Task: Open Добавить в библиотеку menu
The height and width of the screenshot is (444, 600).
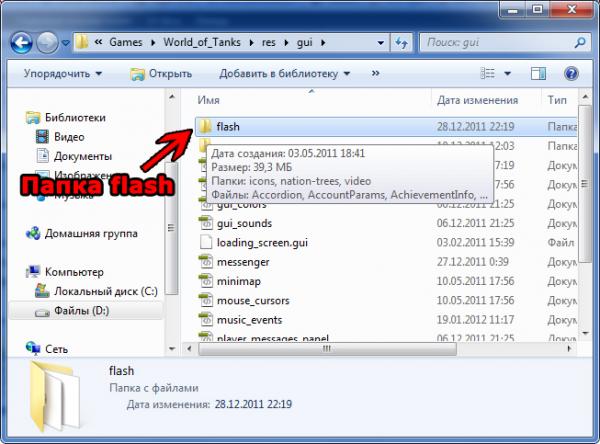Action: point(285,73)
